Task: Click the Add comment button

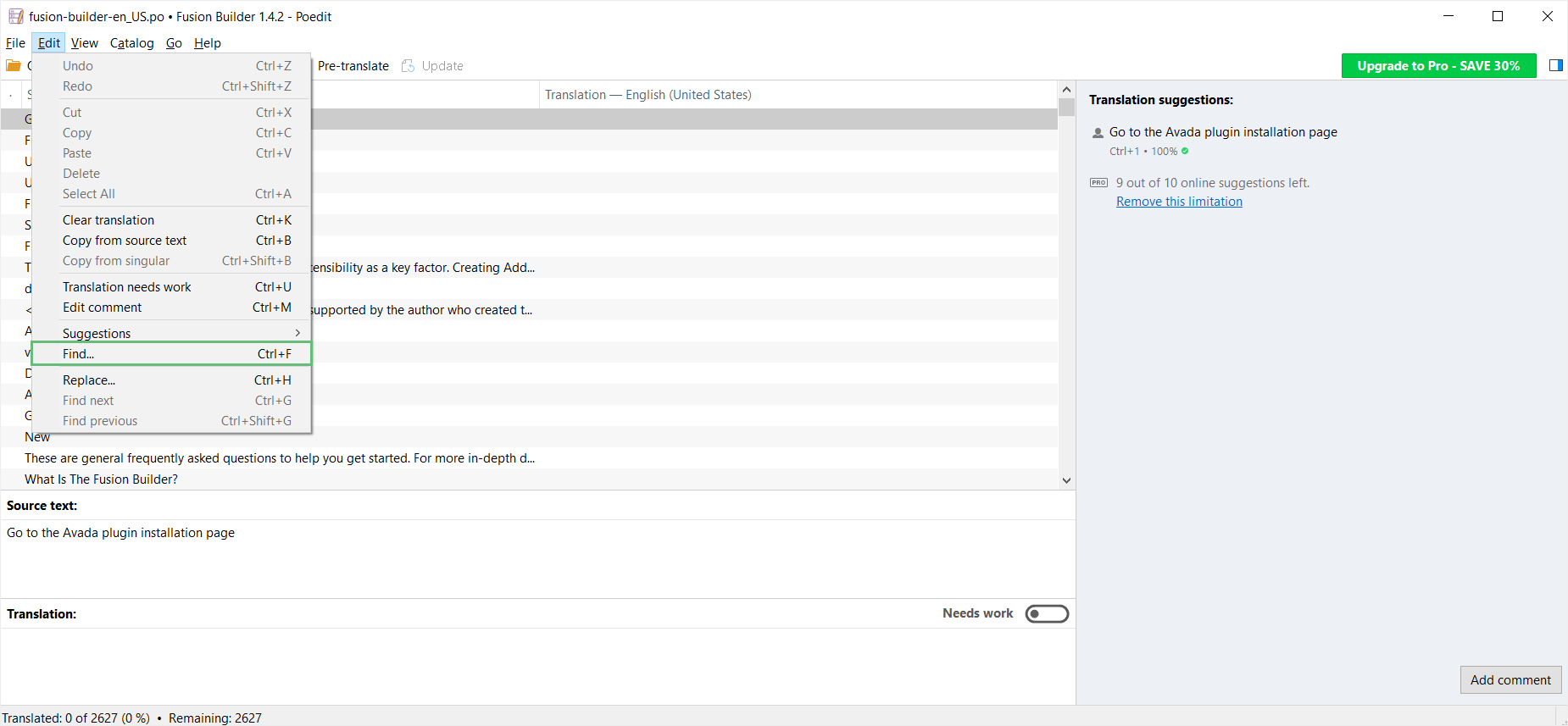Action: (x=1510, y=679)
